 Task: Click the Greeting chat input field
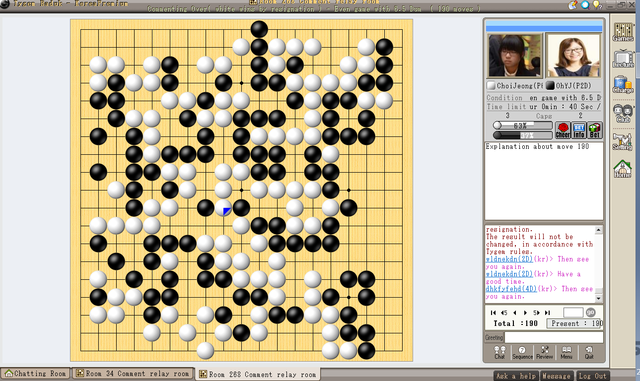pyautogui.click(x=554, y=337)
